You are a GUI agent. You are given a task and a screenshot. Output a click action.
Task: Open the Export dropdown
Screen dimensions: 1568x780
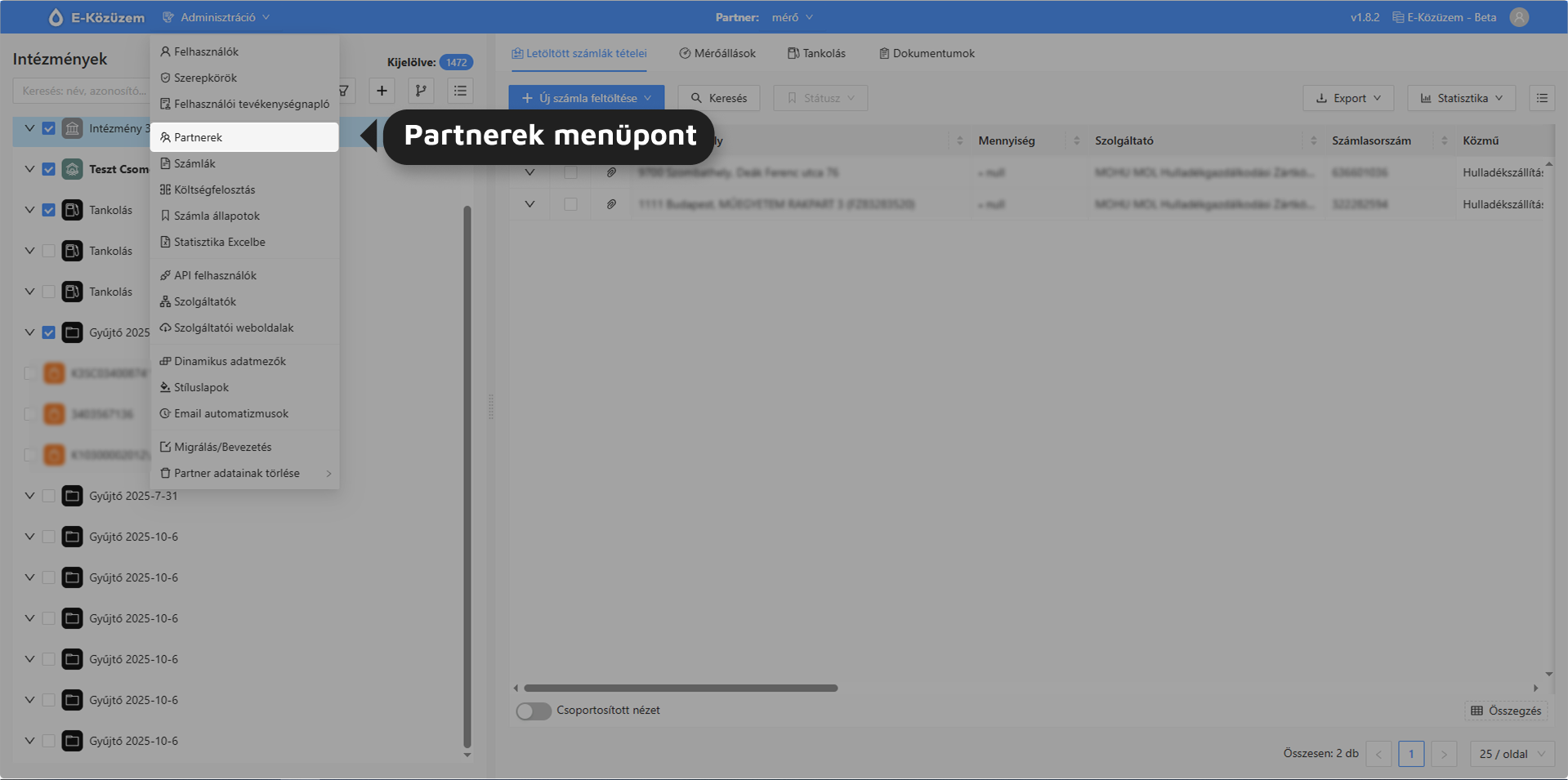(1348, 98)
